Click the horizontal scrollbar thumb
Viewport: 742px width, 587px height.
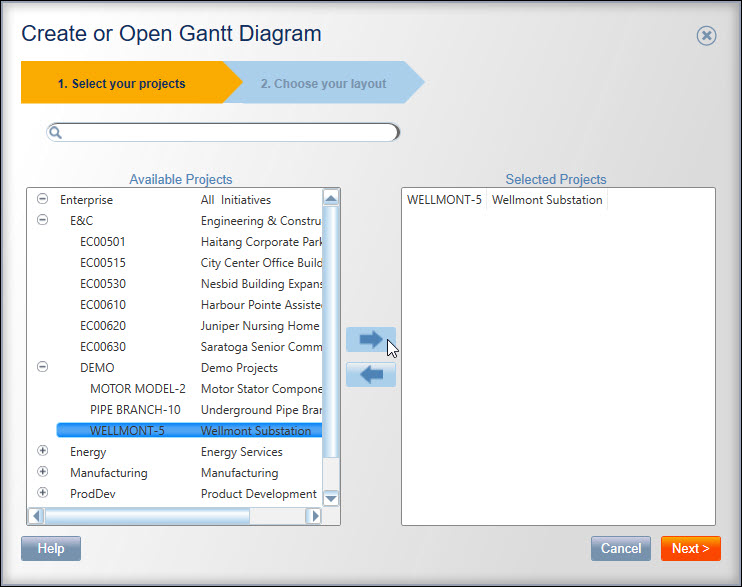pyautogui.click(x=147, y=516)
